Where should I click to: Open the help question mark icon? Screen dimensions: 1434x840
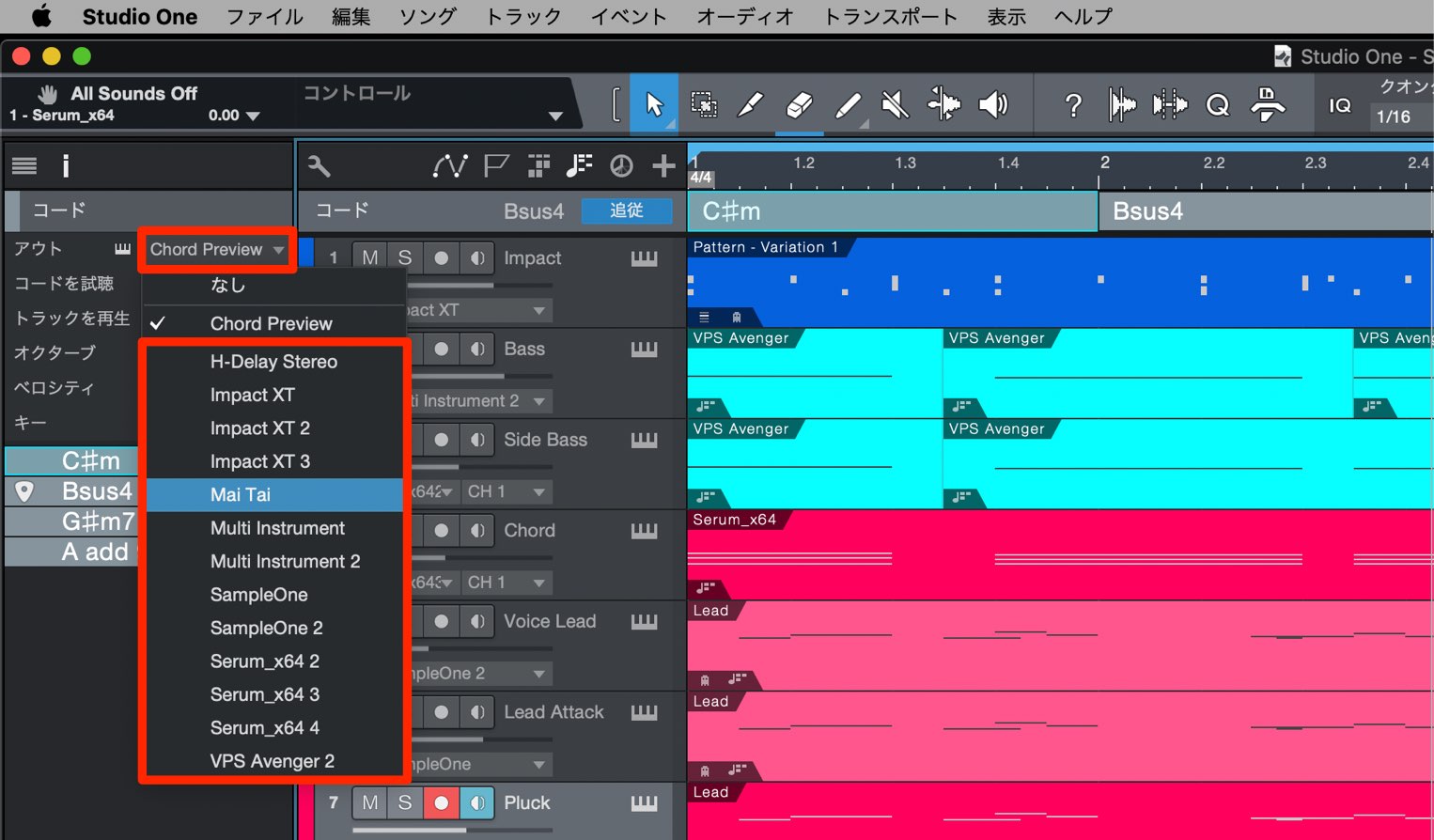click(x=1073, y=105)
